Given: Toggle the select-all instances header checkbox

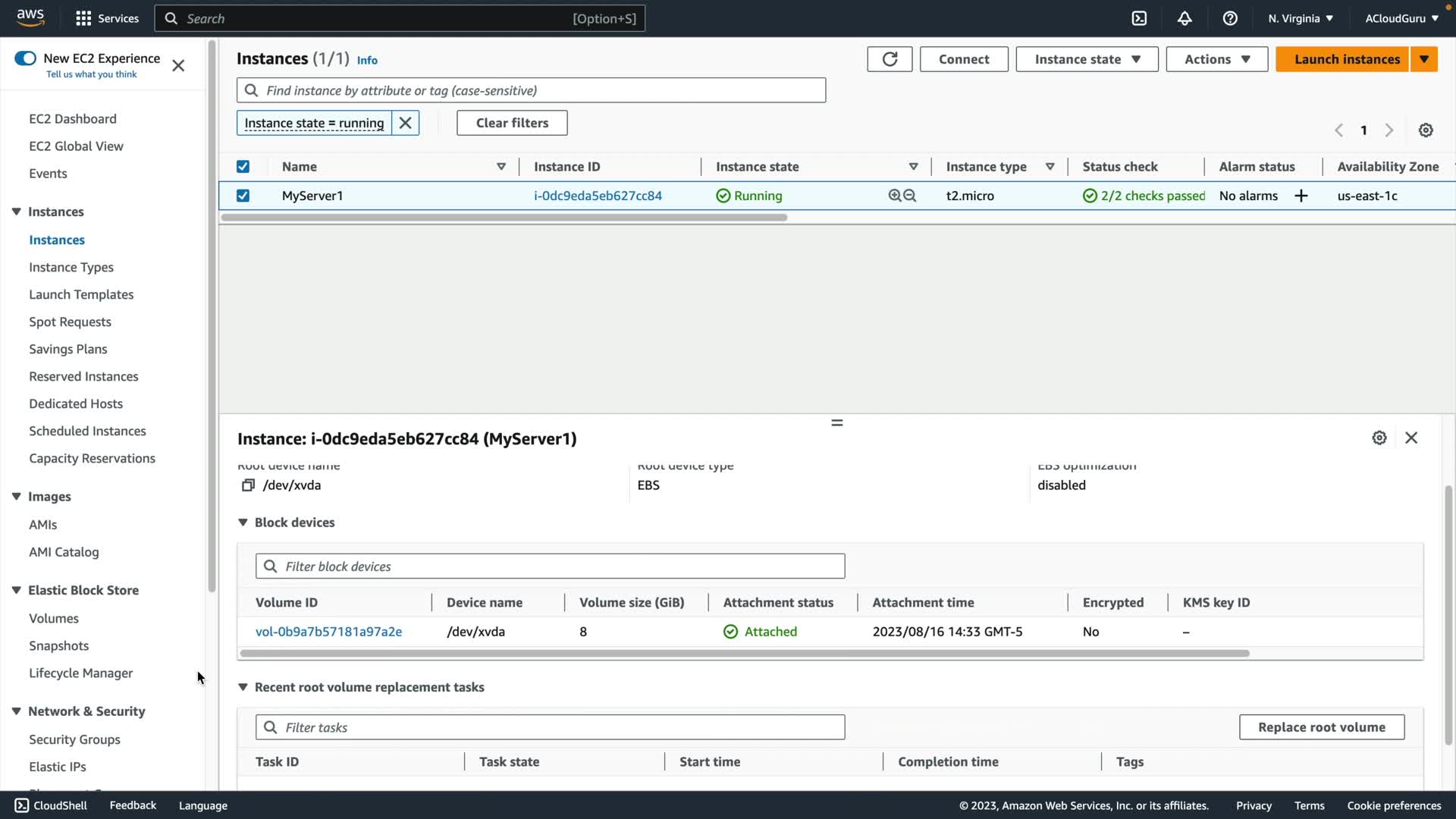Looking at the screenshot, I should [x=243, y=167].
